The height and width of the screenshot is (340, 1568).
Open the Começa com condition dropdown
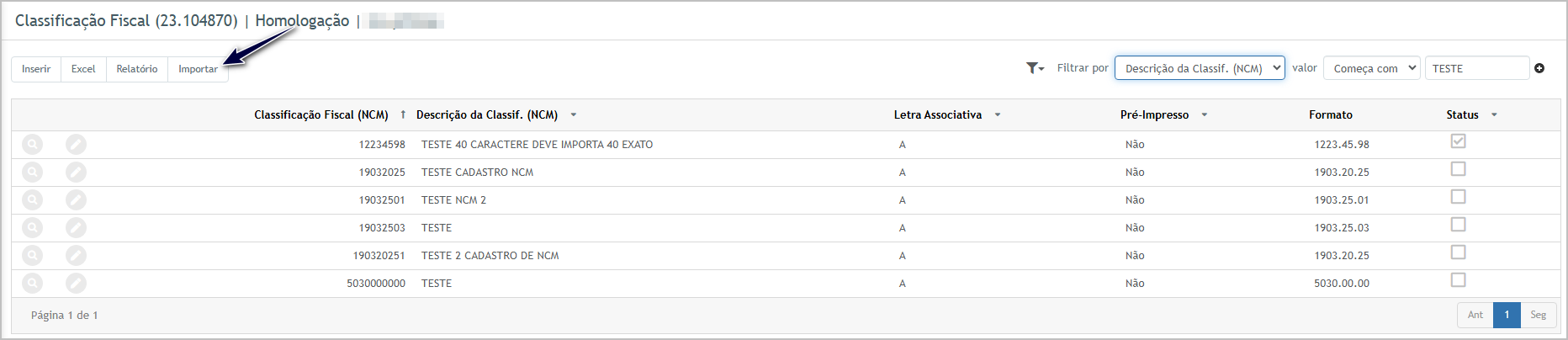1372,68
